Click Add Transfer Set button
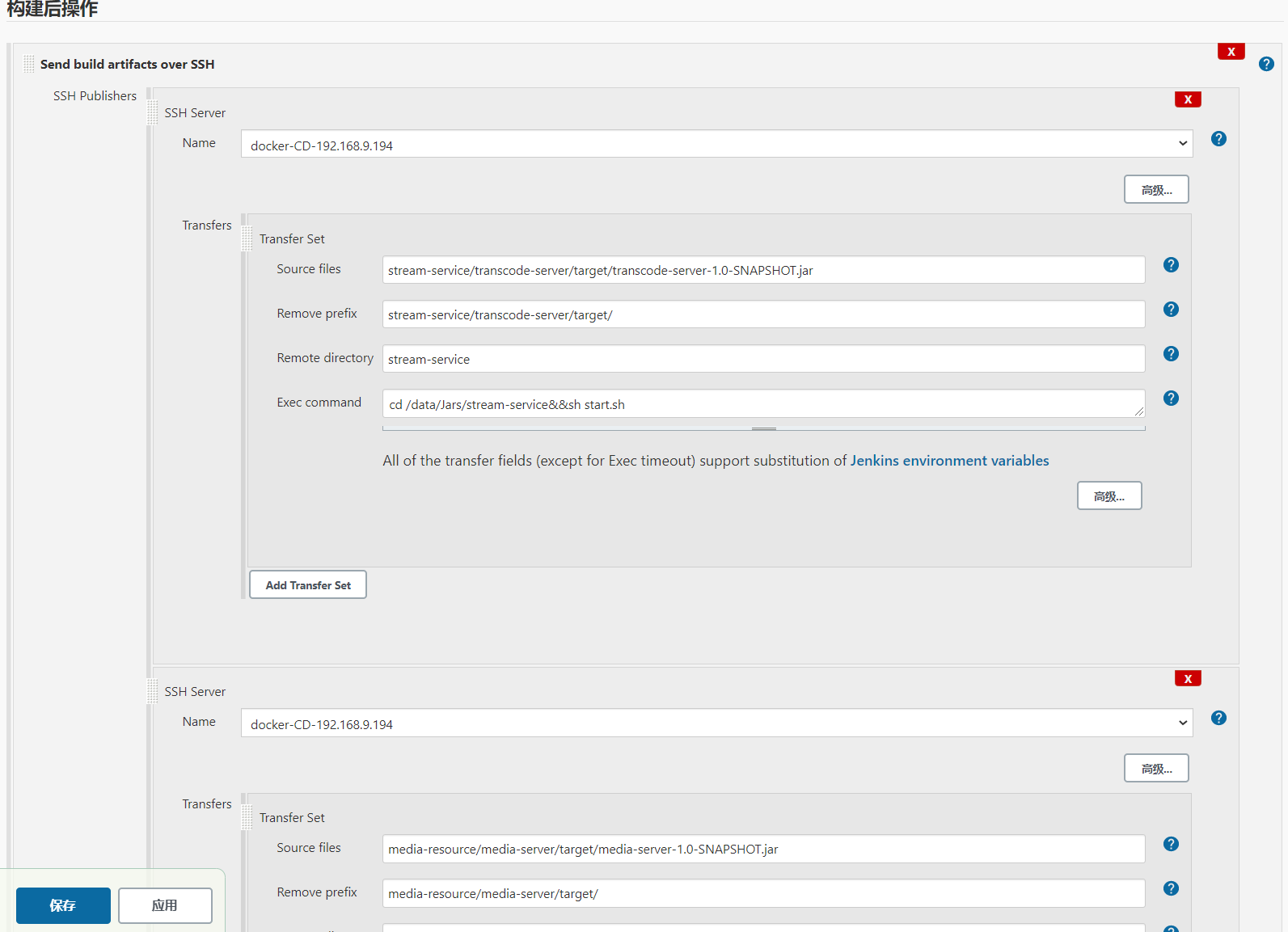The image size is (1288, 932). [308, 584]
